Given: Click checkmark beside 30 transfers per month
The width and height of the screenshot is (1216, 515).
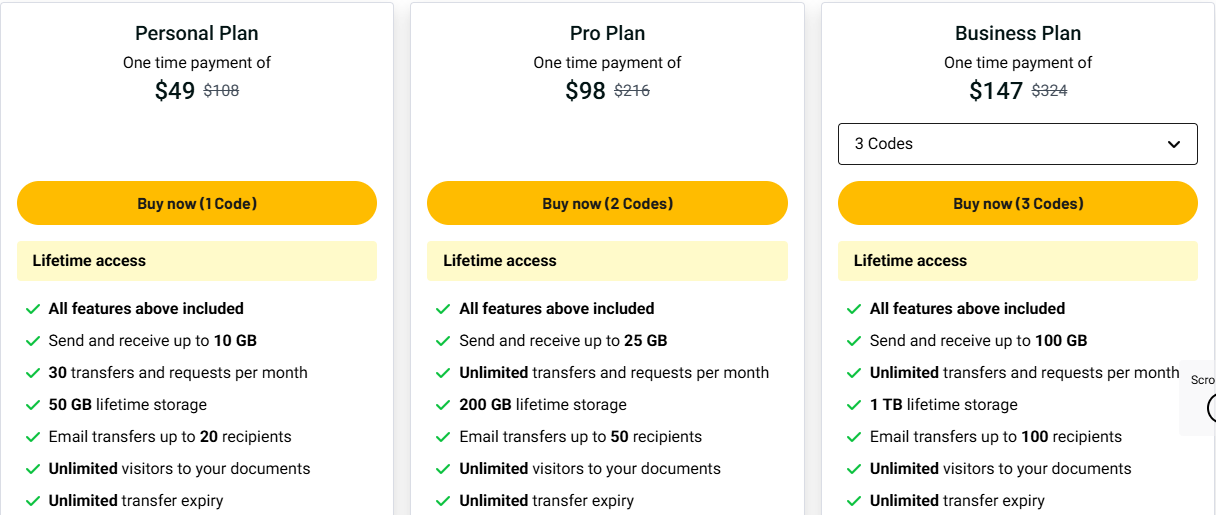Looking at the screenshot, I should (x=33, y=373).
